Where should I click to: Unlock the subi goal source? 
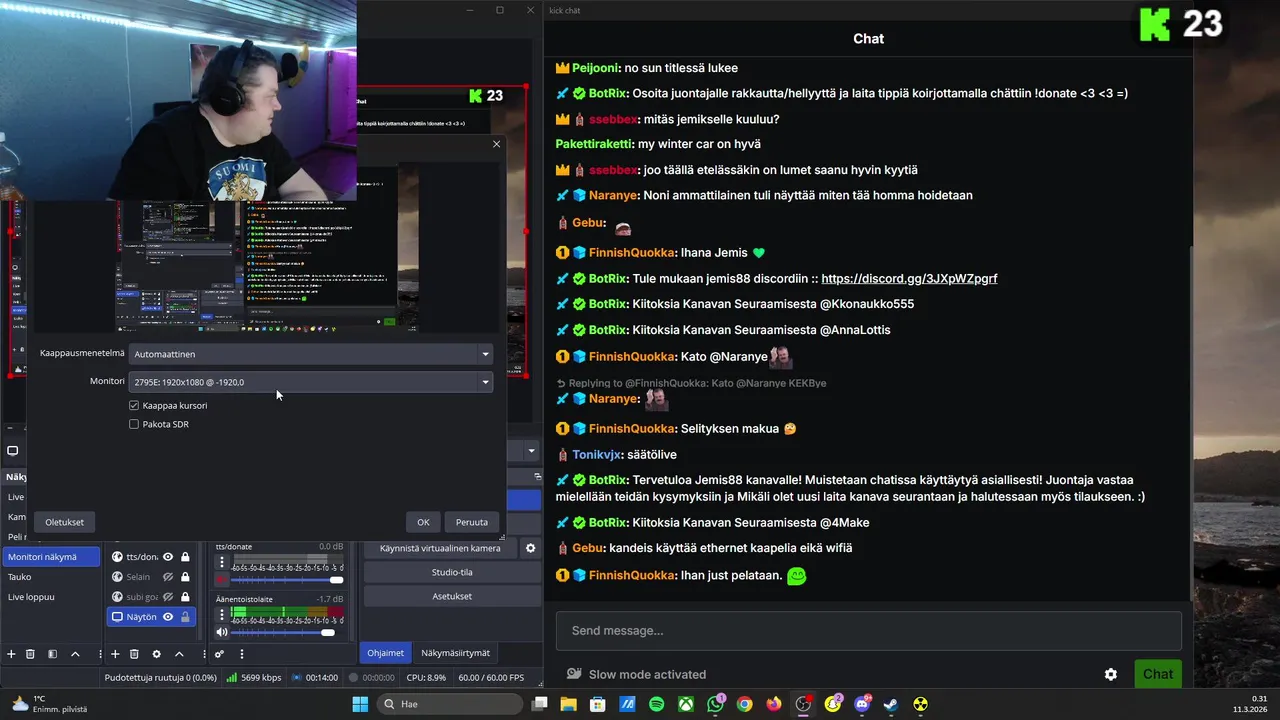(185, 597)
